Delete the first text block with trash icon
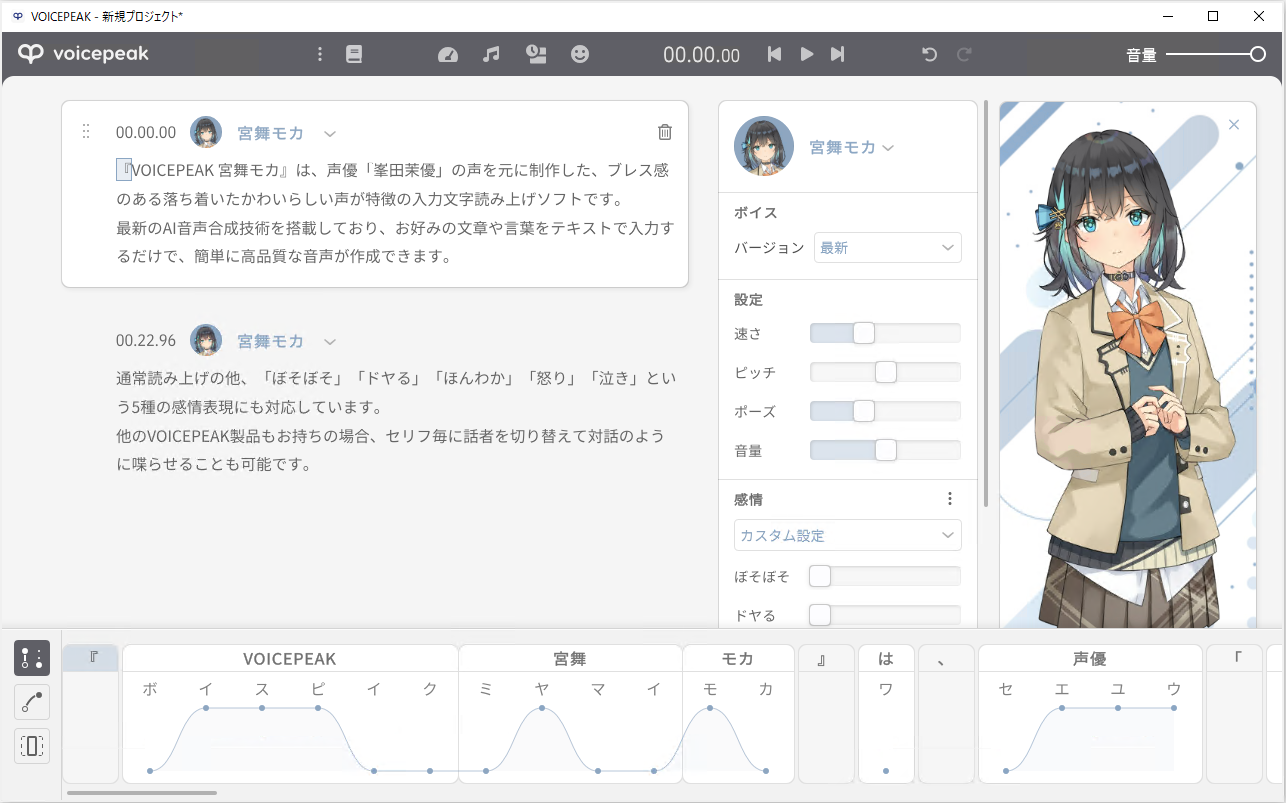 click(x=664, y=132)
